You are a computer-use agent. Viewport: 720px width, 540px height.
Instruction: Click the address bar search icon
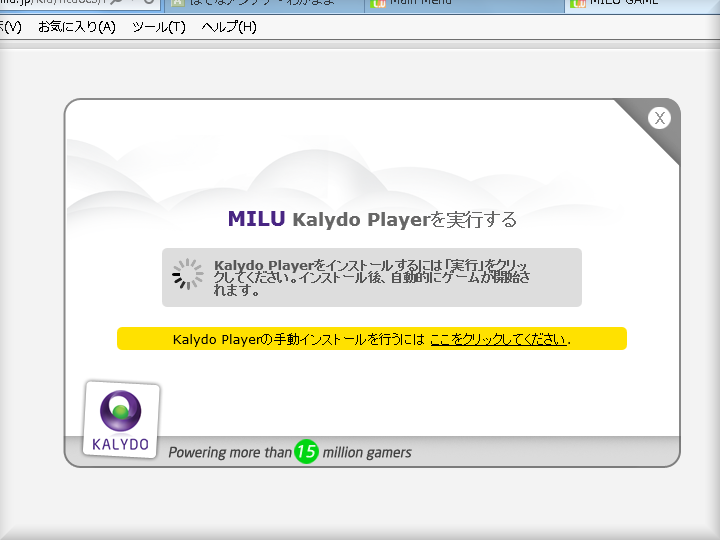pyautogui.click(x=116, y=3)
